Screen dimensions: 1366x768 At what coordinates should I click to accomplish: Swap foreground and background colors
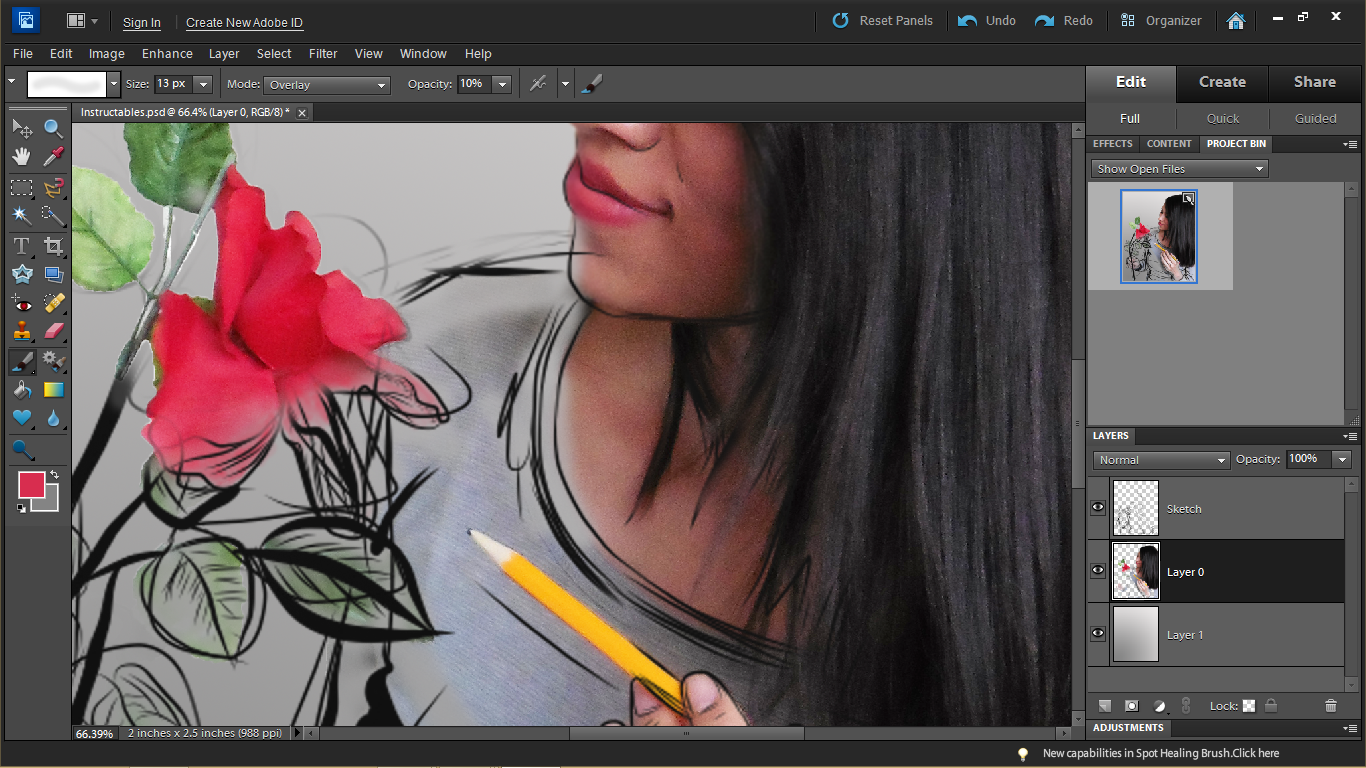tap(55, 475)
